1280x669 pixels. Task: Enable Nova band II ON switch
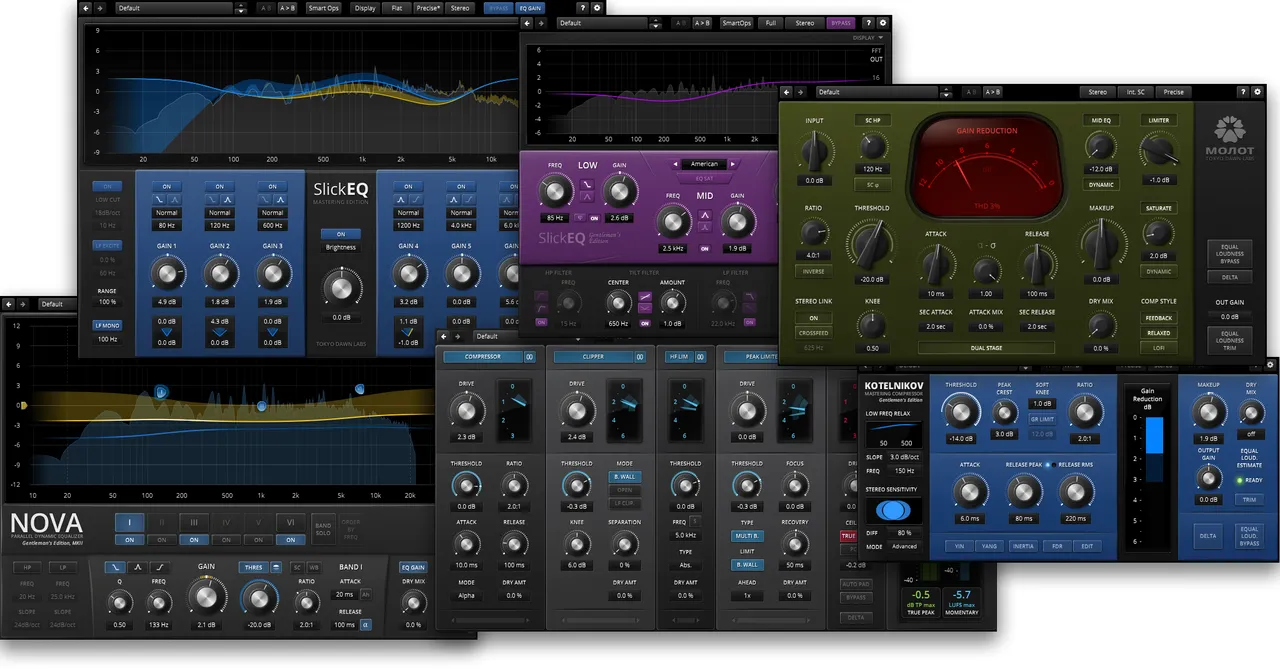tap(161, 540)
